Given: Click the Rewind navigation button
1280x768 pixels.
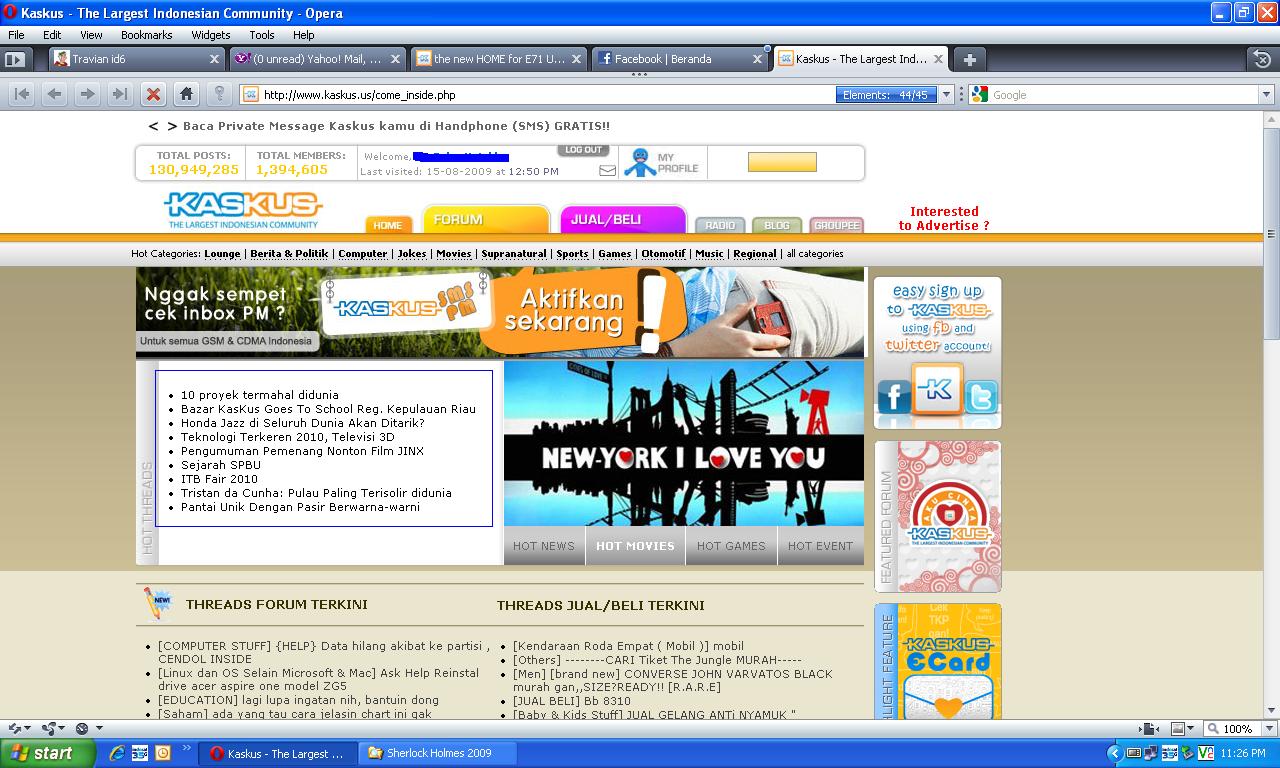Looking at the screenshot, I should pos(22,94).
